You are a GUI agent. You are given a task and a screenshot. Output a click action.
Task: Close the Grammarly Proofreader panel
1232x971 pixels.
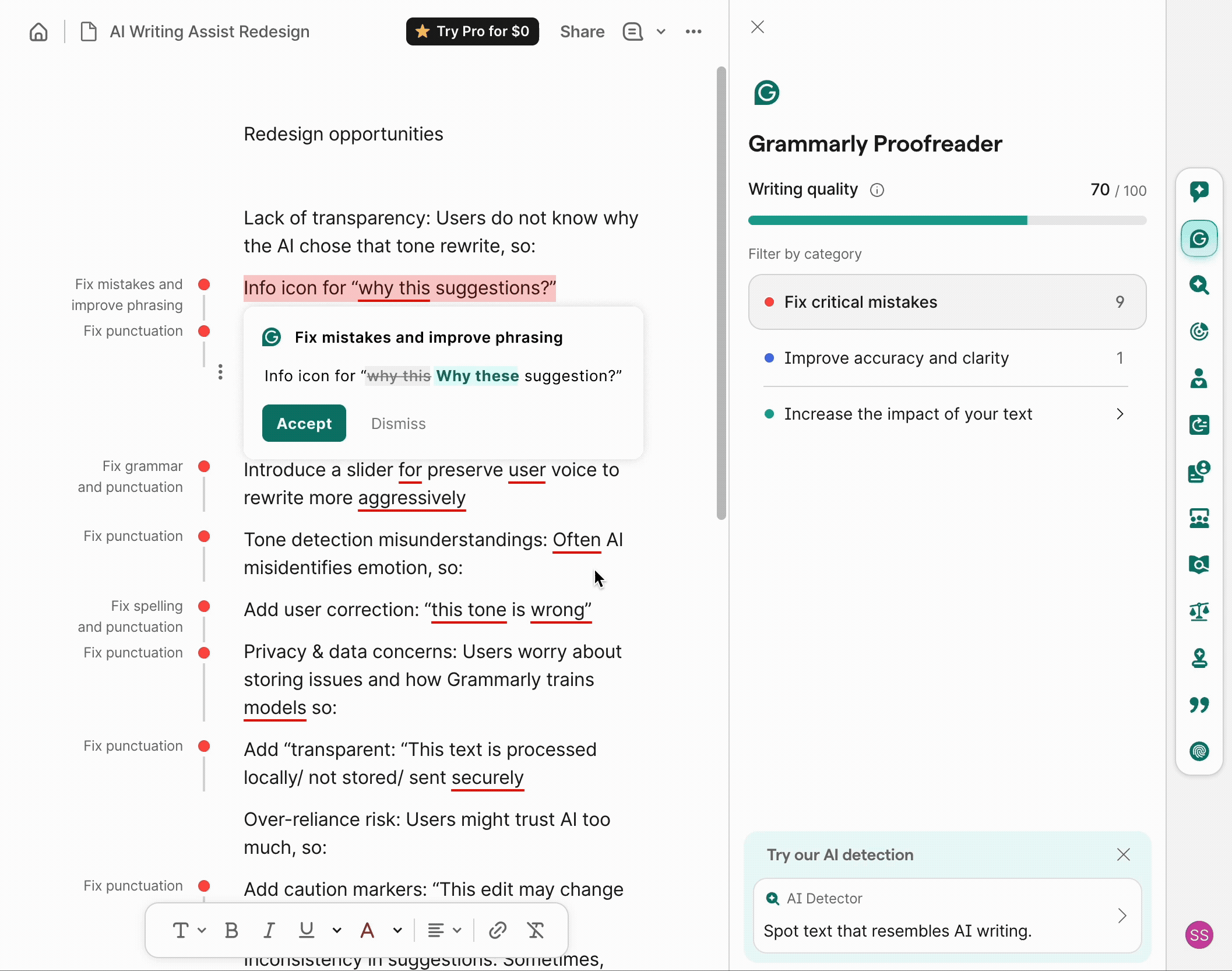[x=758, y=27]
